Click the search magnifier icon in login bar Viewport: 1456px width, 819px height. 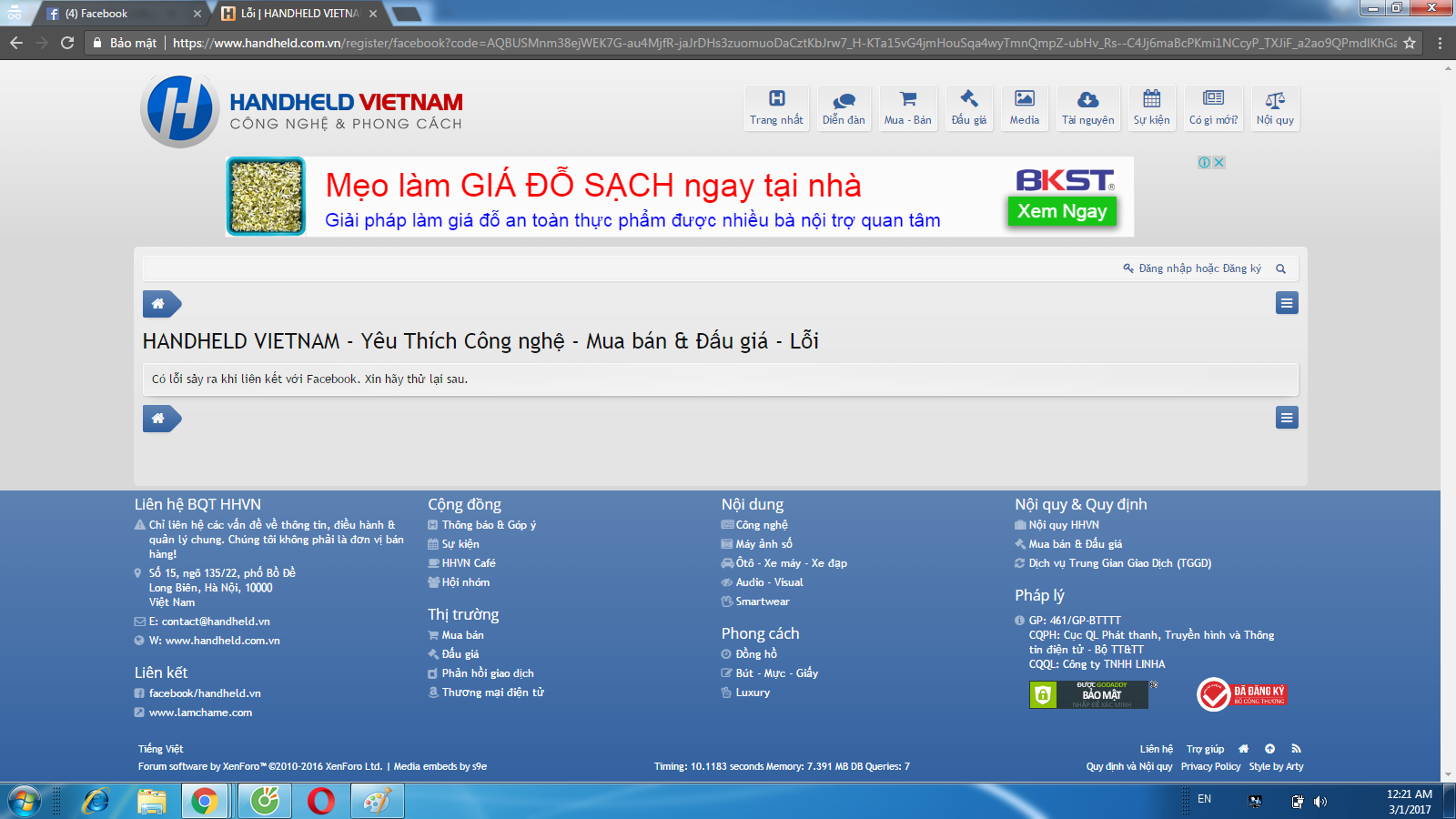point(1280,268)
